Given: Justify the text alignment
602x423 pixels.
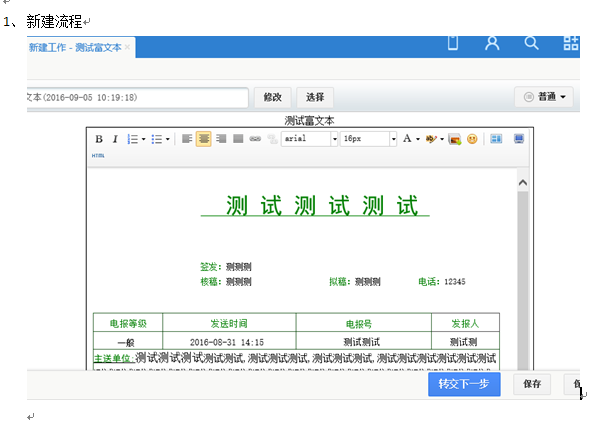Looking at the screenshot, I should [238, 139].
